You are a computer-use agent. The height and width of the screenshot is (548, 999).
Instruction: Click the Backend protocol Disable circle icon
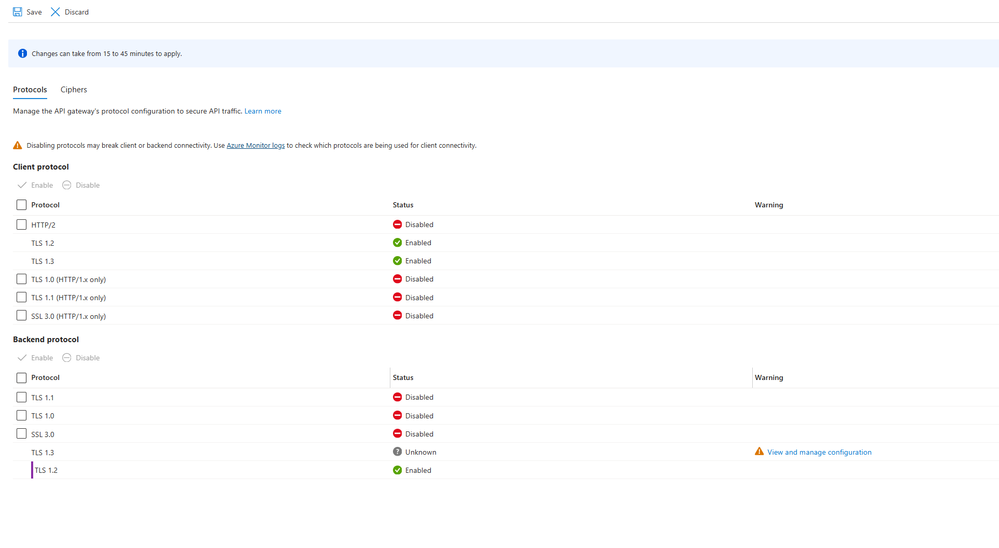66,357
